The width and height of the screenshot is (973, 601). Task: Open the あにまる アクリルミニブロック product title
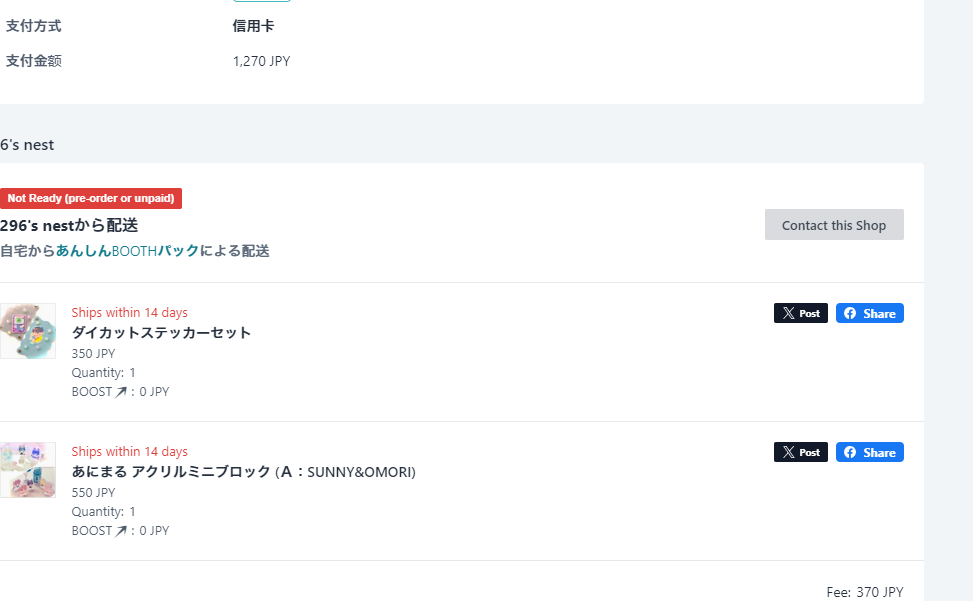click(x=243, y=471)
